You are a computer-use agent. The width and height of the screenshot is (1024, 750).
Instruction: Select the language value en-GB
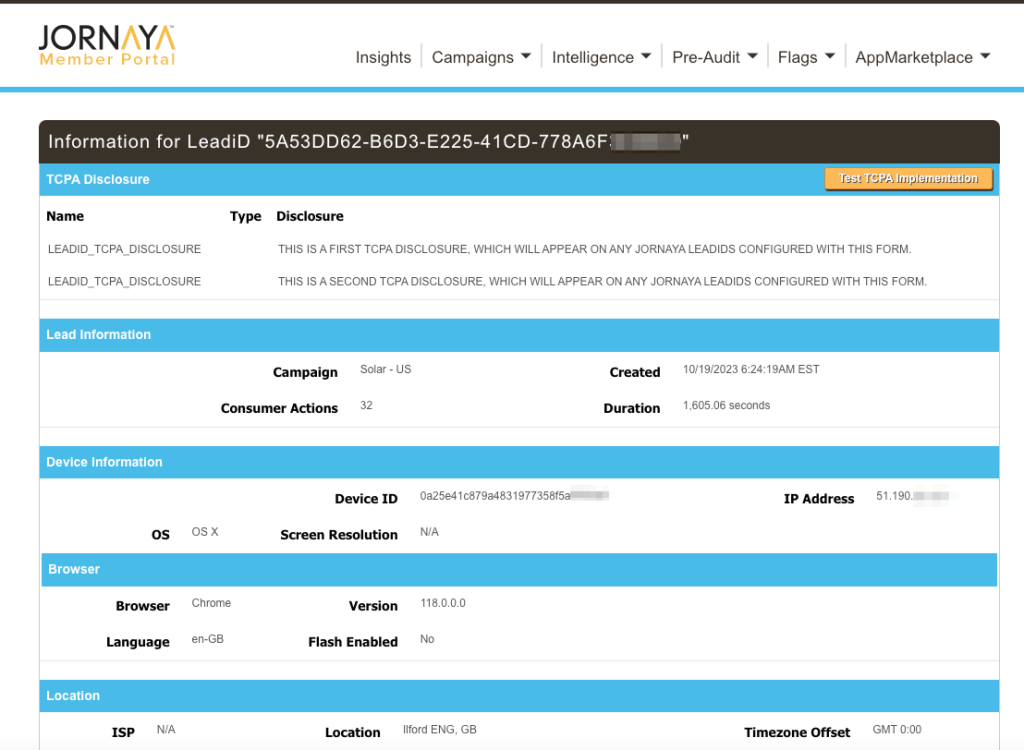208,639
